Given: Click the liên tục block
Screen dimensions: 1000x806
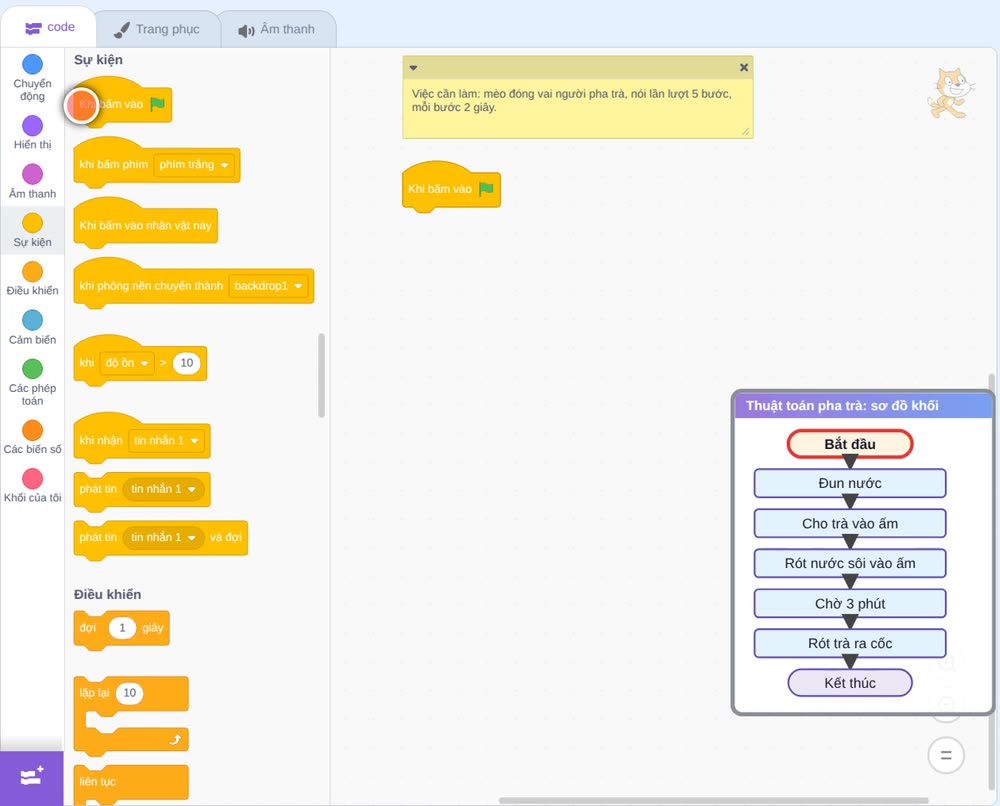Looking at the screenshot, I should click(131, 784).
